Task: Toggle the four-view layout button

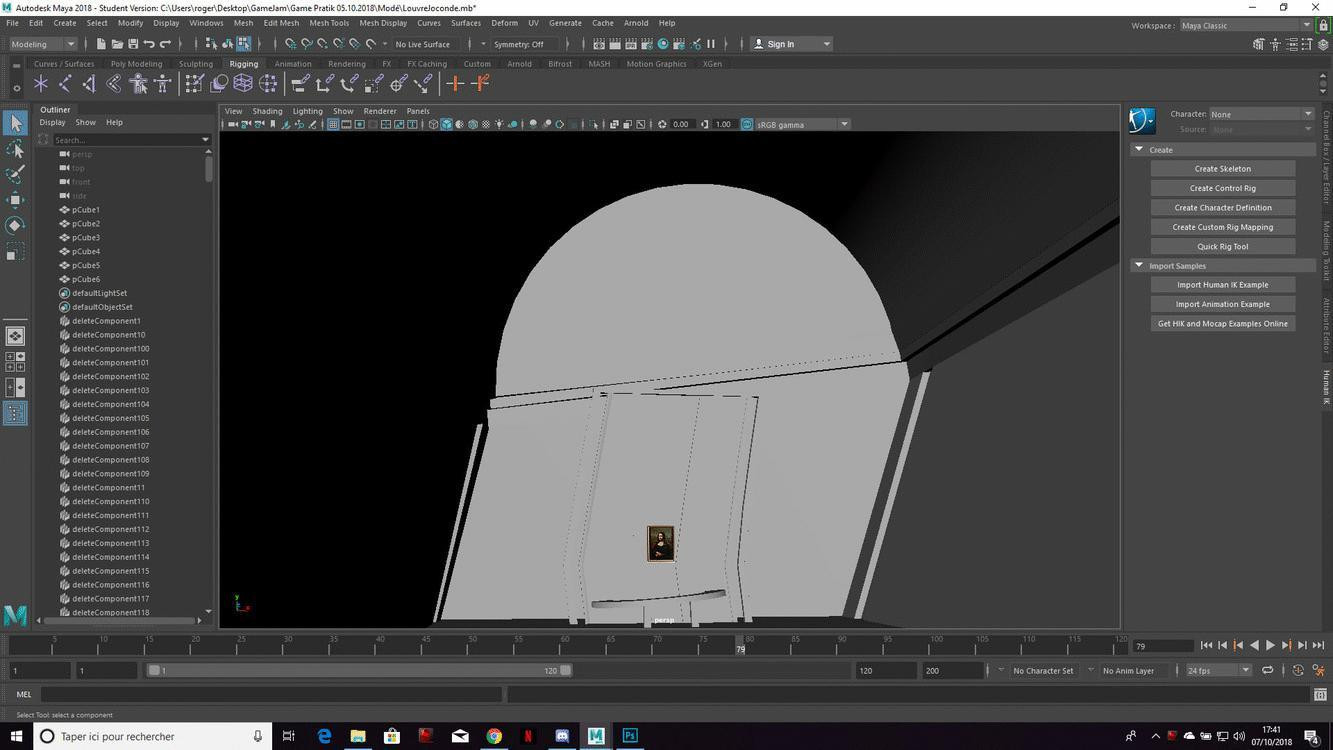Action: (x=15, y=361)
